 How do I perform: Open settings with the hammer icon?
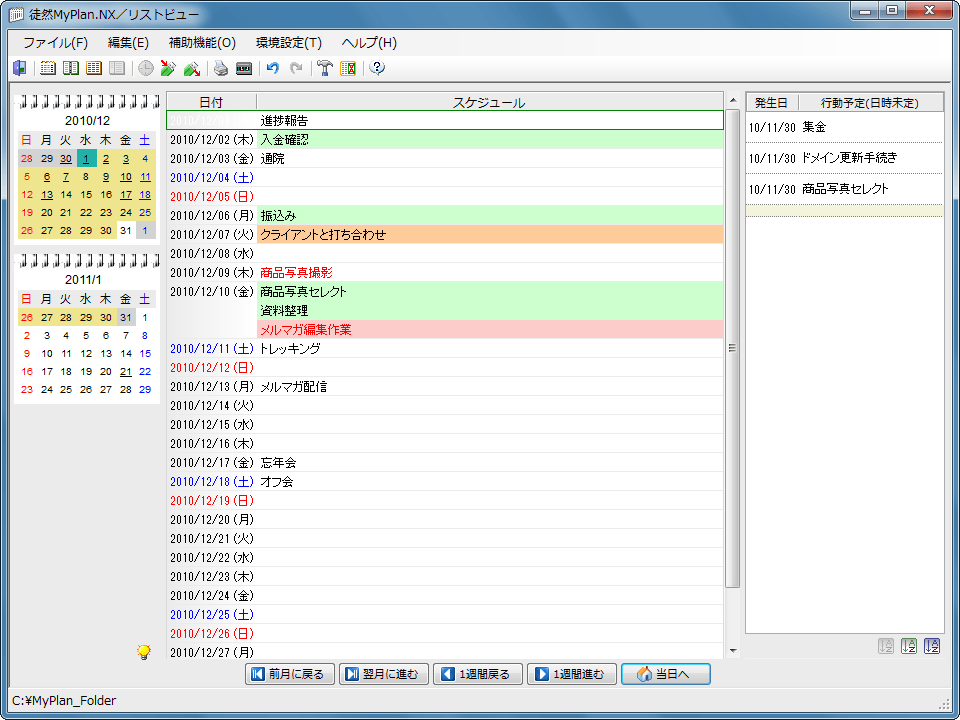point(325,68)
